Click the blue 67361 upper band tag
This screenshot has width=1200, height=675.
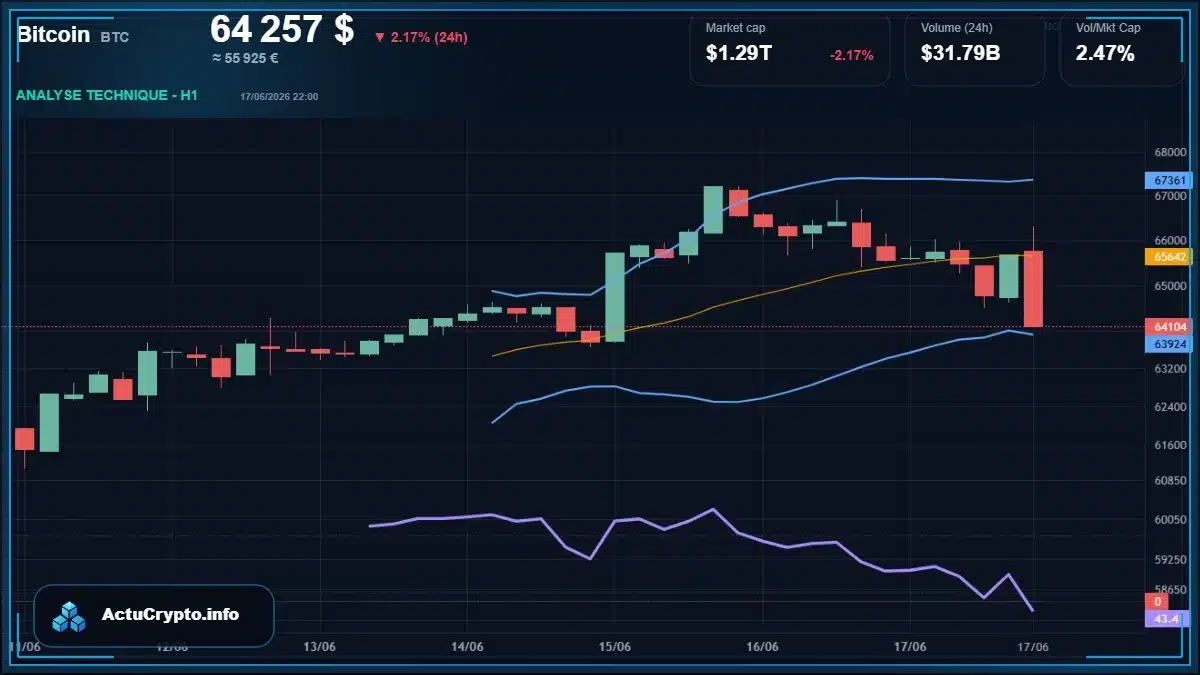click(1169, 181)
